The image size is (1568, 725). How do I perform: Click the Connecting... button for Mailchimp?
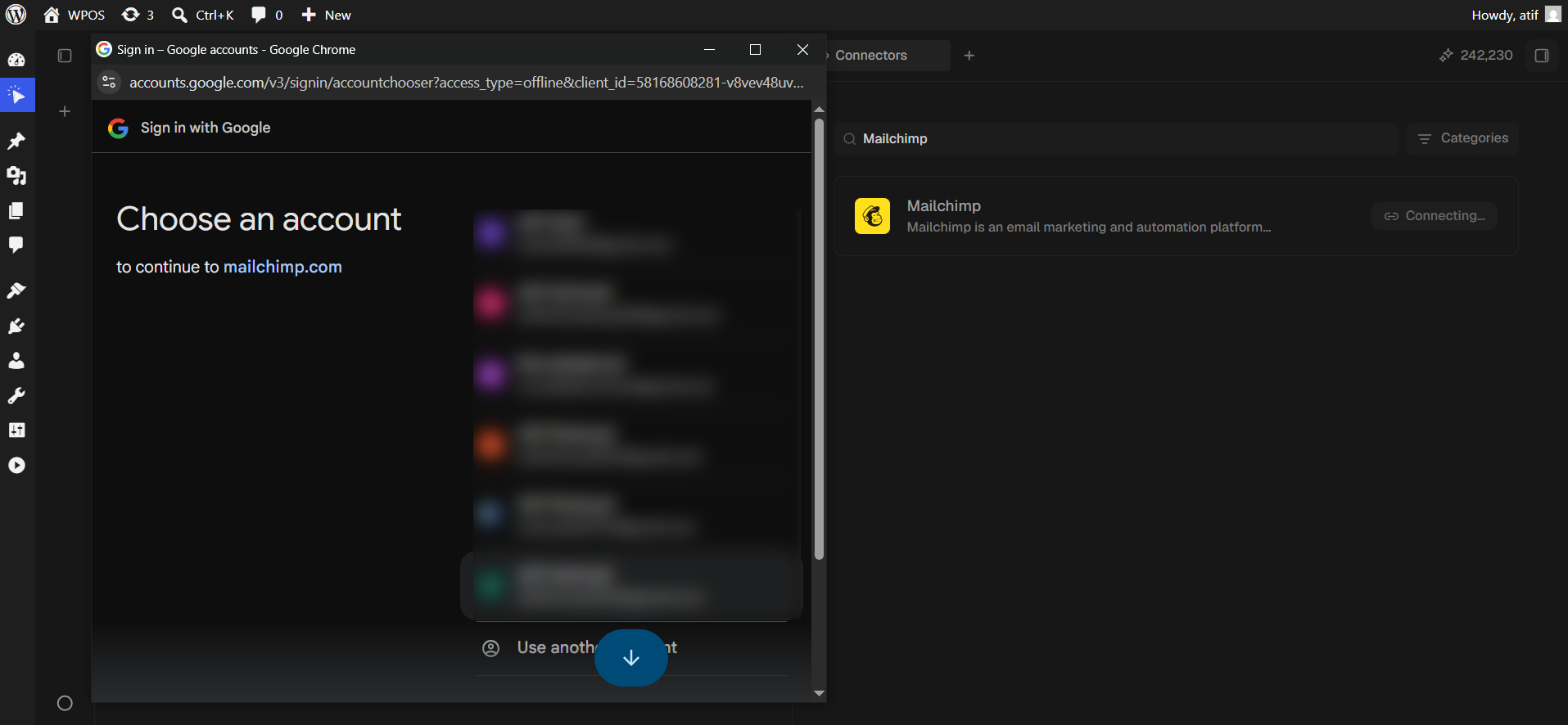(x=1435, y=216)
